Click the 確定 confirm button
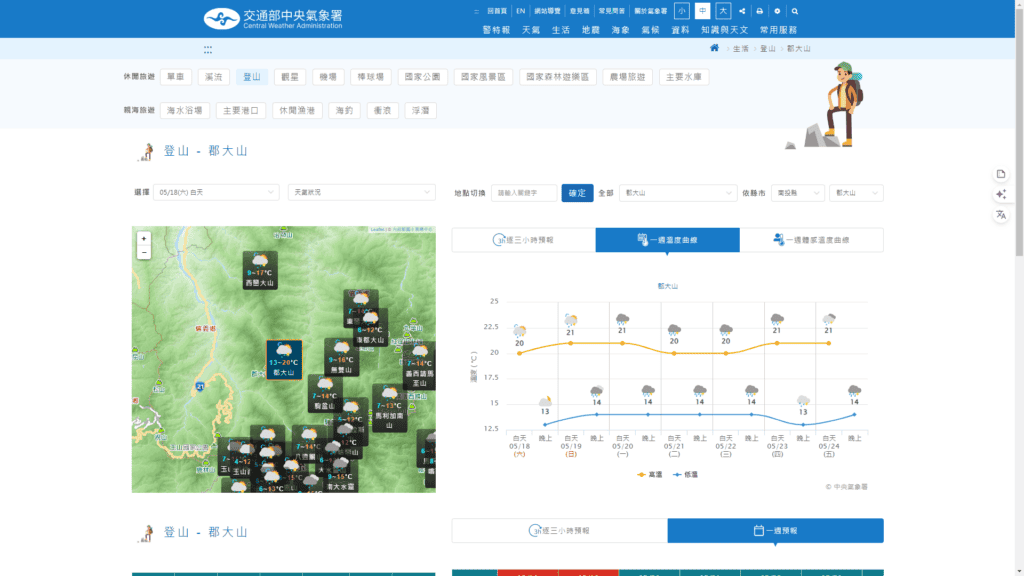The width and height of the screenshot is (1024, 576). pos(577,193)
